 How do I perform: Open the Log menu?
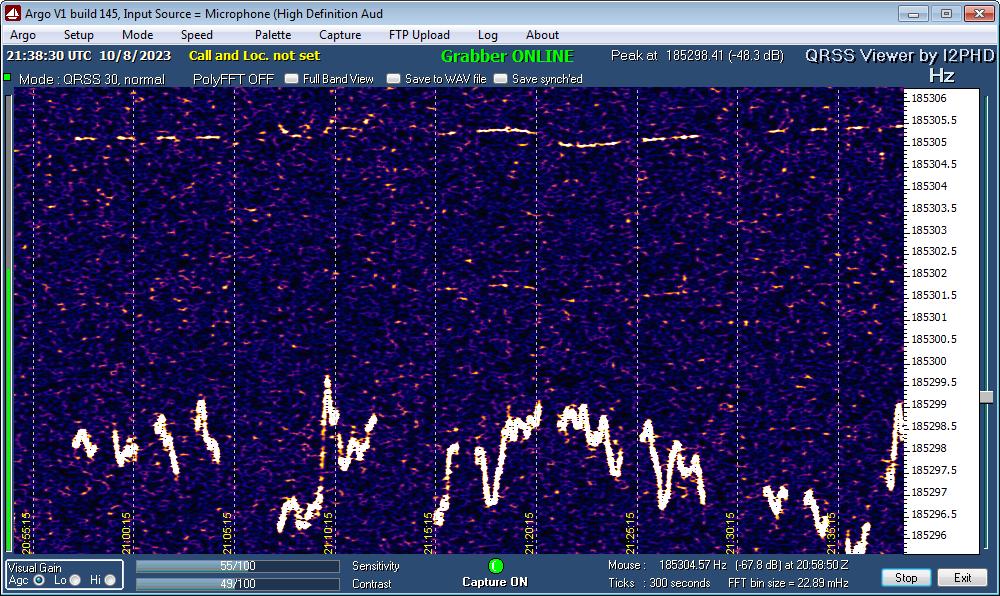tap(488, 35)
